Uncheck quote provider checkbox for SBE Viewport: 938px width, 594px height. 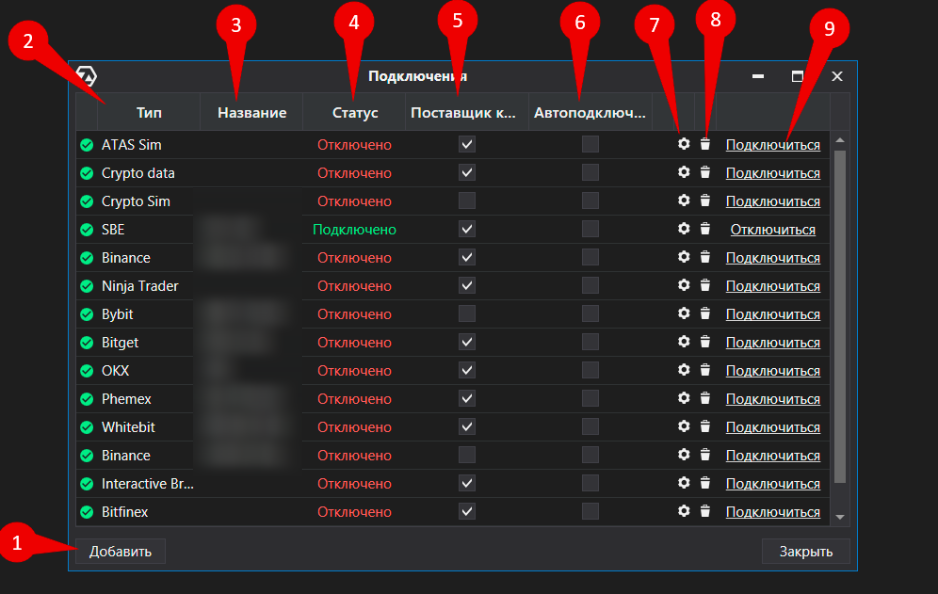pos(467,229)
